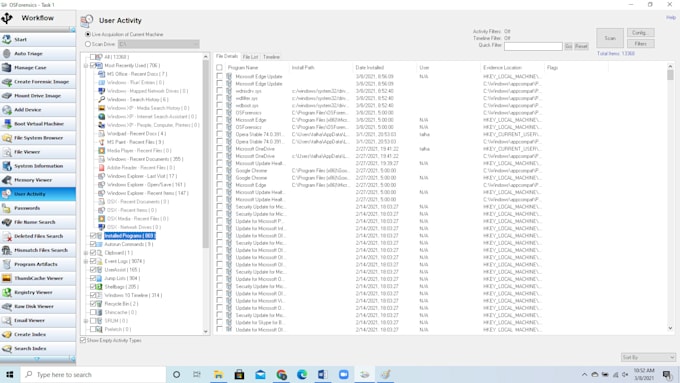Image resolution: width=680 pixels, height=383 pixels.
Task: Open the Filters button
Action: 641,44
